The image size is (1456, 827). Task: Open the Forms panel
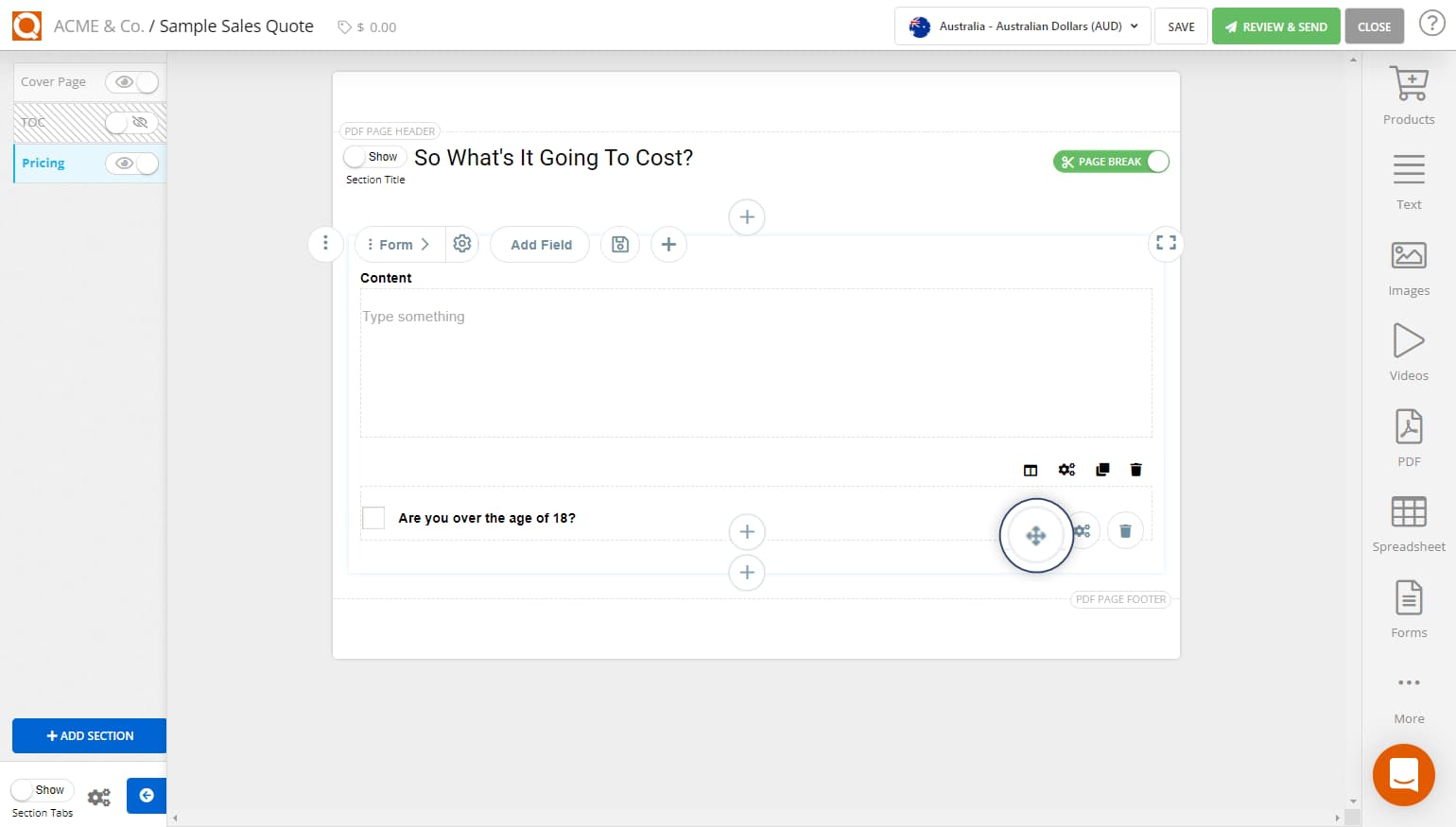coord(1408,608)
